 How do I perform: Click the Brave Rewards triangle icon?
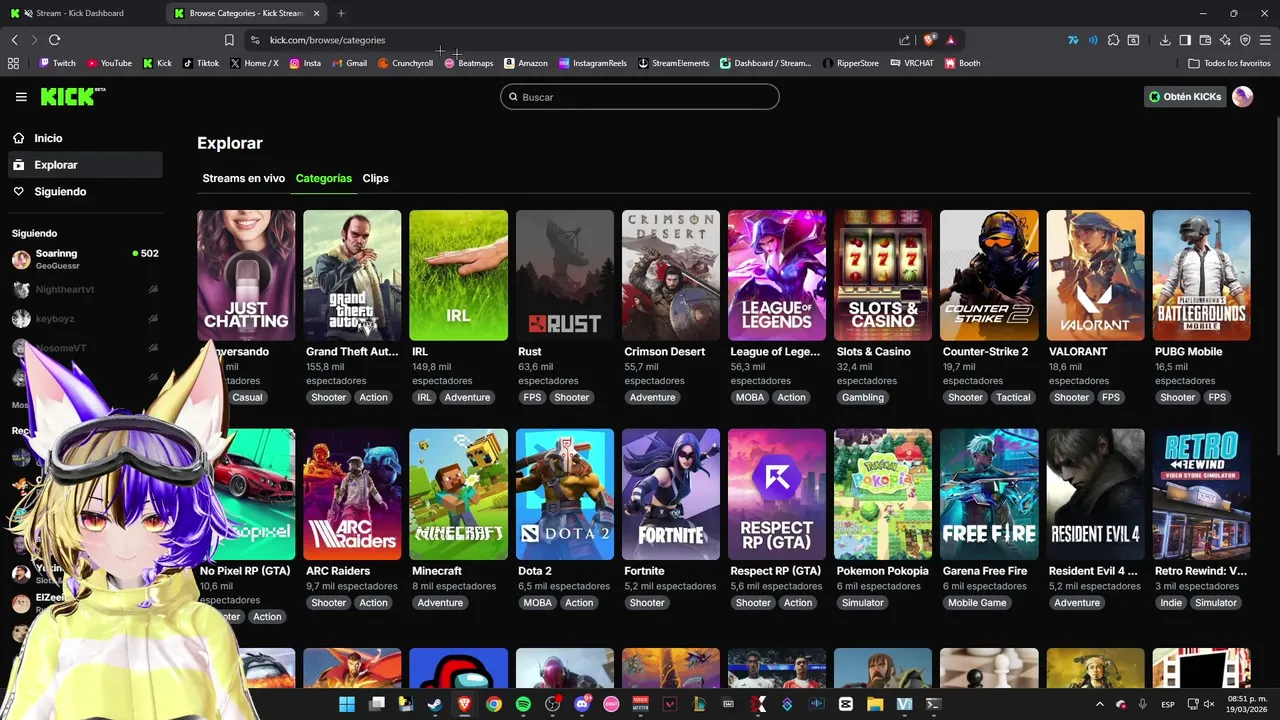point(950,40)
